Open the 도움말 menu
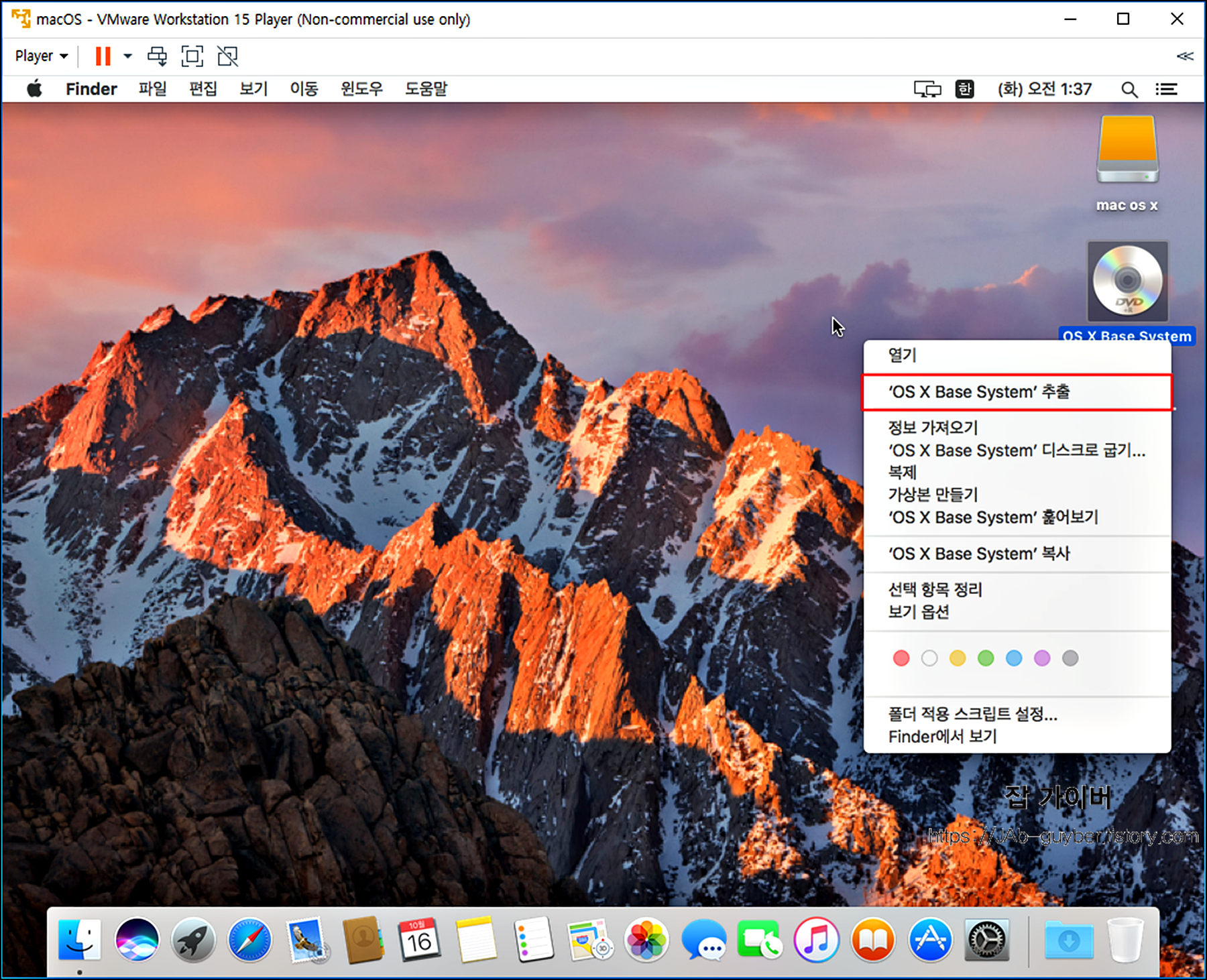 pos(426,89)
